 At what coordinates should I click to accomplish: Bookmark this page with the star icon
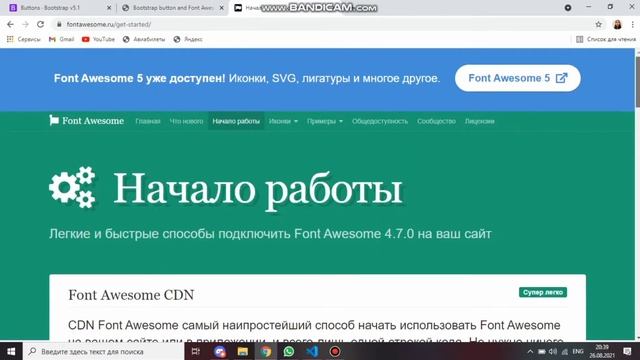[x=598, y=24]
